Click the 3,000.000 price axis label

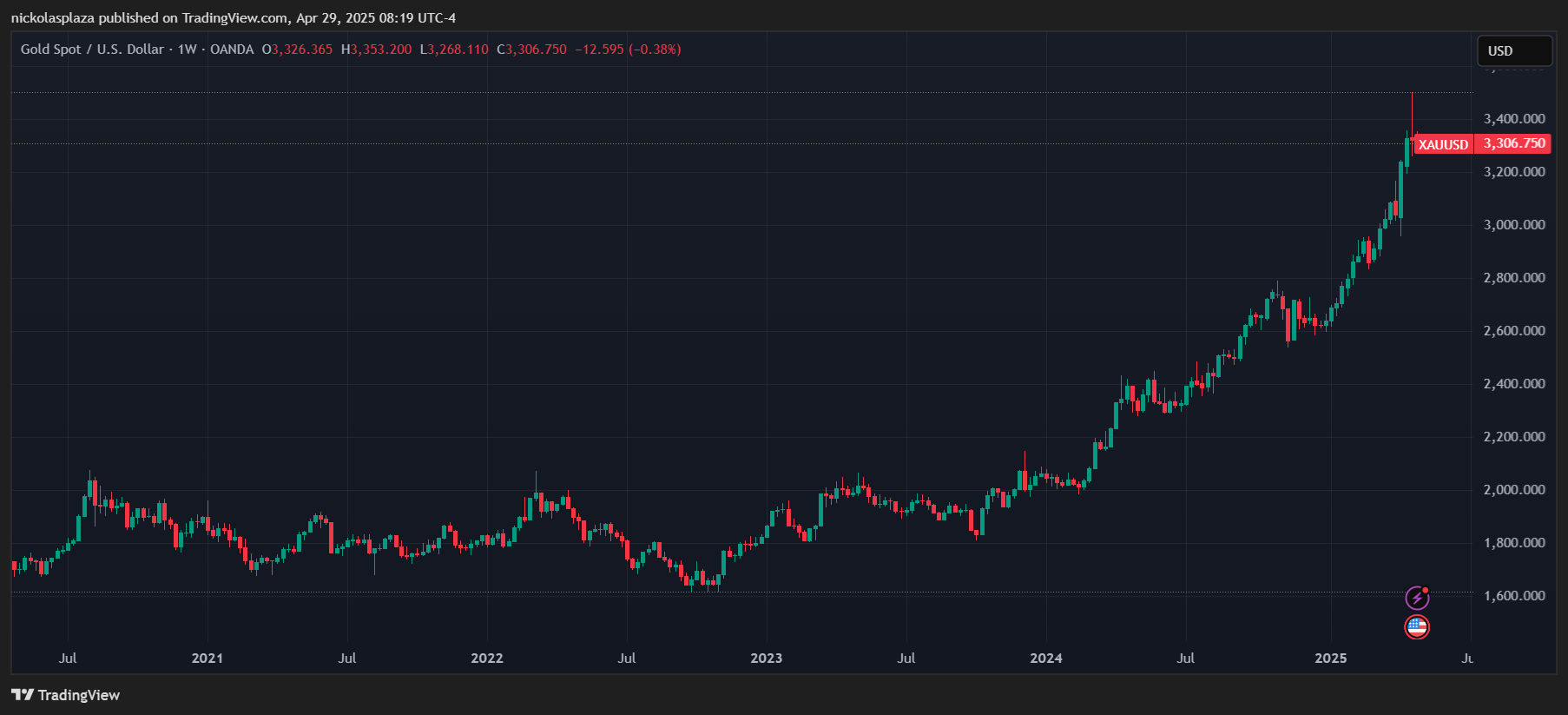click(1514, 225)
